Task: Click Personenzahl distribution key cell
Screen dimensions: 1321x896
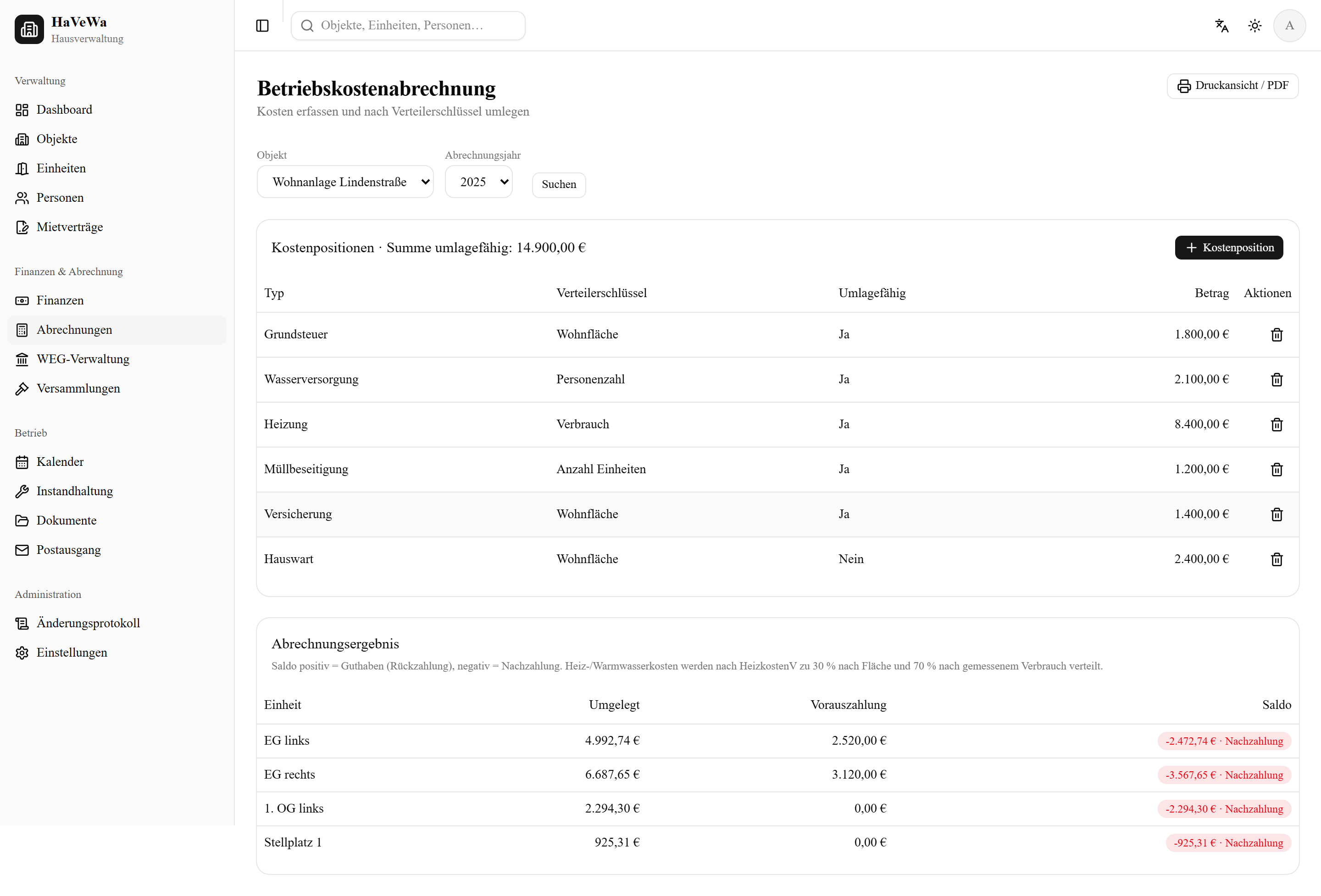Action: coord(590,380)
